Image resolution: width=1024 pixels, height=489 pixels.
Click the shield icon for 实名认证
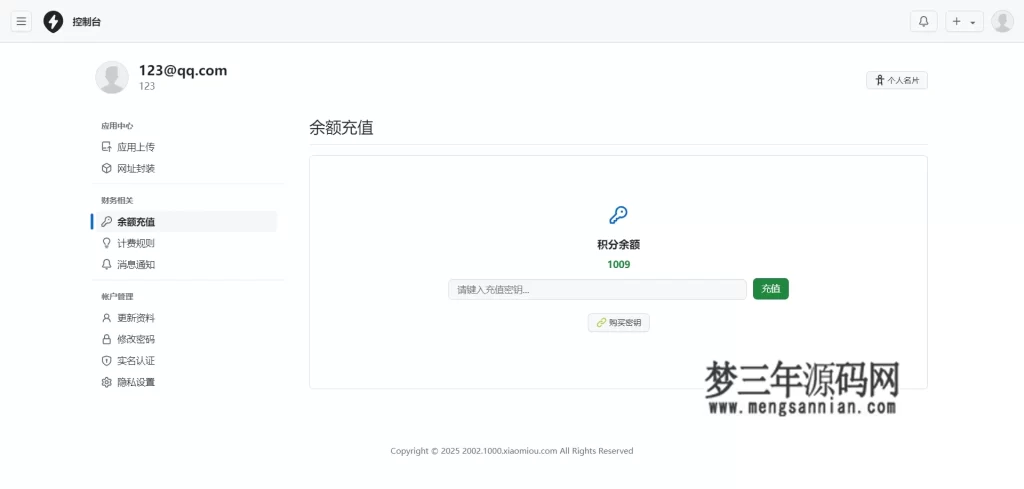pyautogui.click(x=106, y=361)
